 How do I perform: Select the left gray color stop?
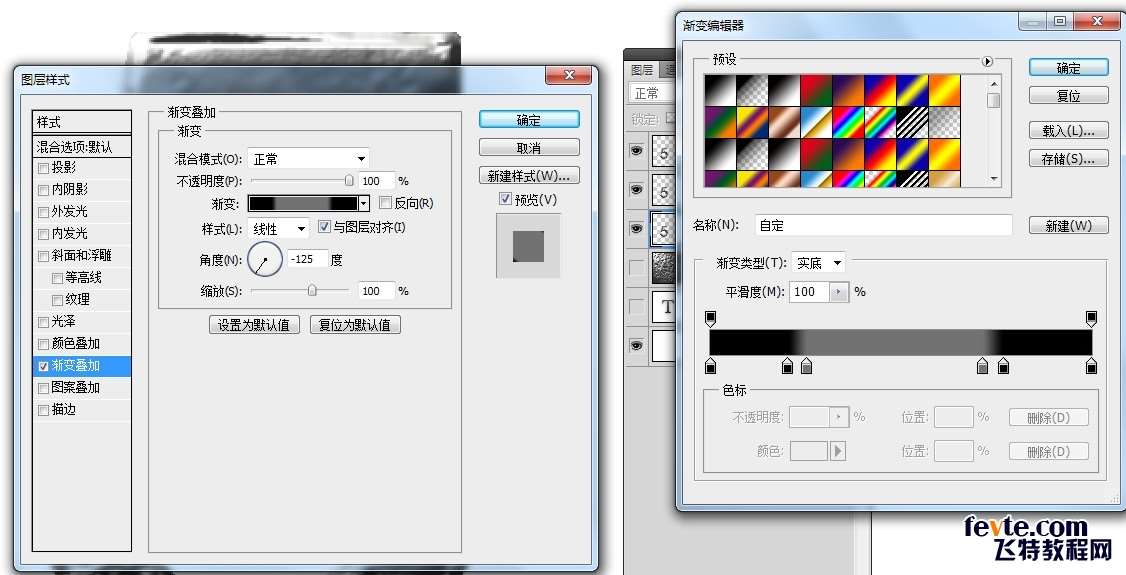pos(806,367)
